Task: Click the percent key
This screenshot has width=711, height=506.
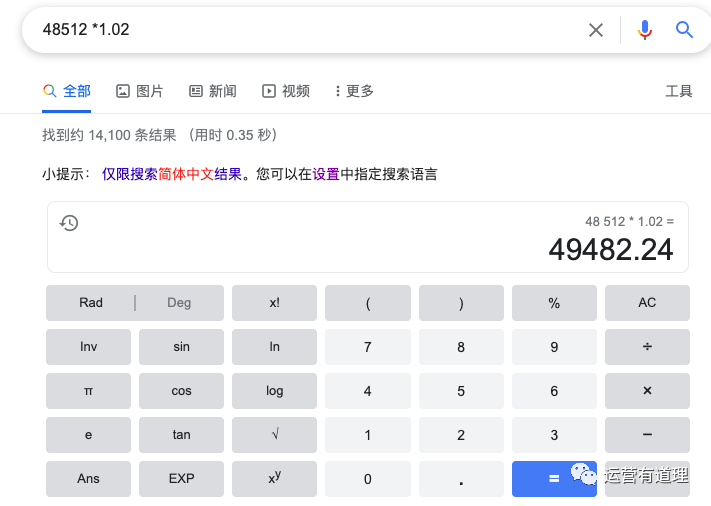Action: pyautogui.click(x=554, y=302)
